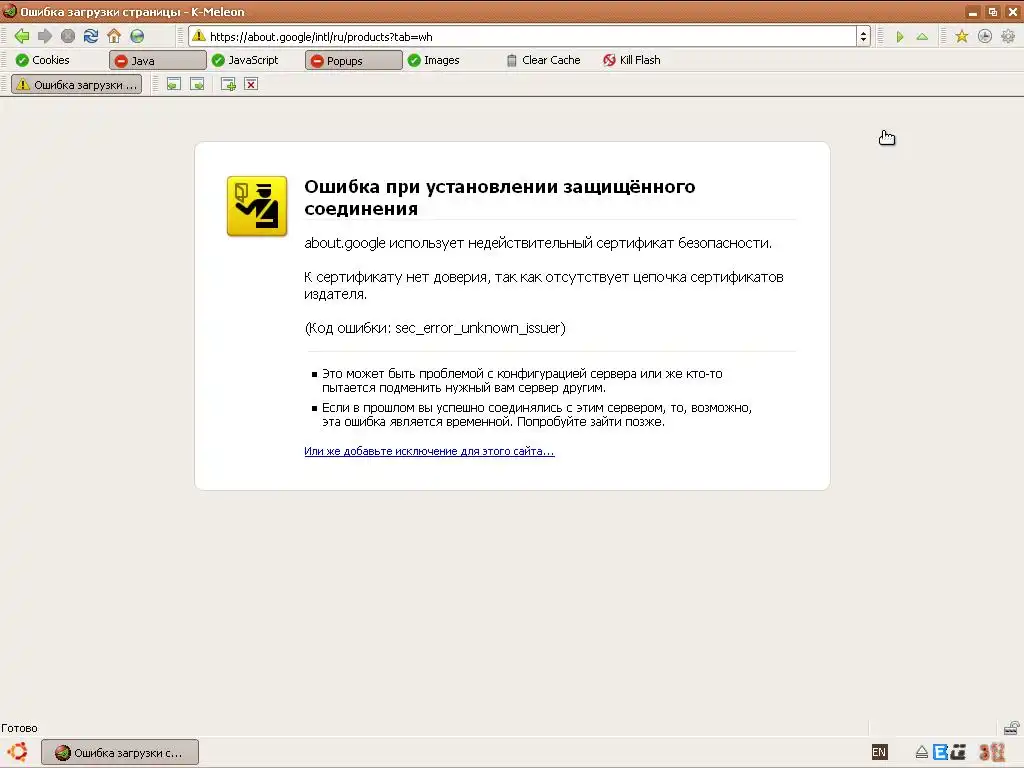1024x768 pixels.
Task: Click 'about.google использует недействительный сертификат' text
Action: [x=538, y=243]
